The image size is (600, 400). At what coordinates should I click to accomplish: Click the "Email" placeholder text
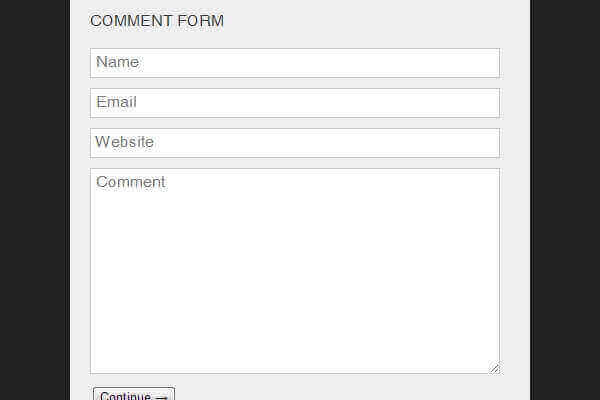tap(117, 102)
